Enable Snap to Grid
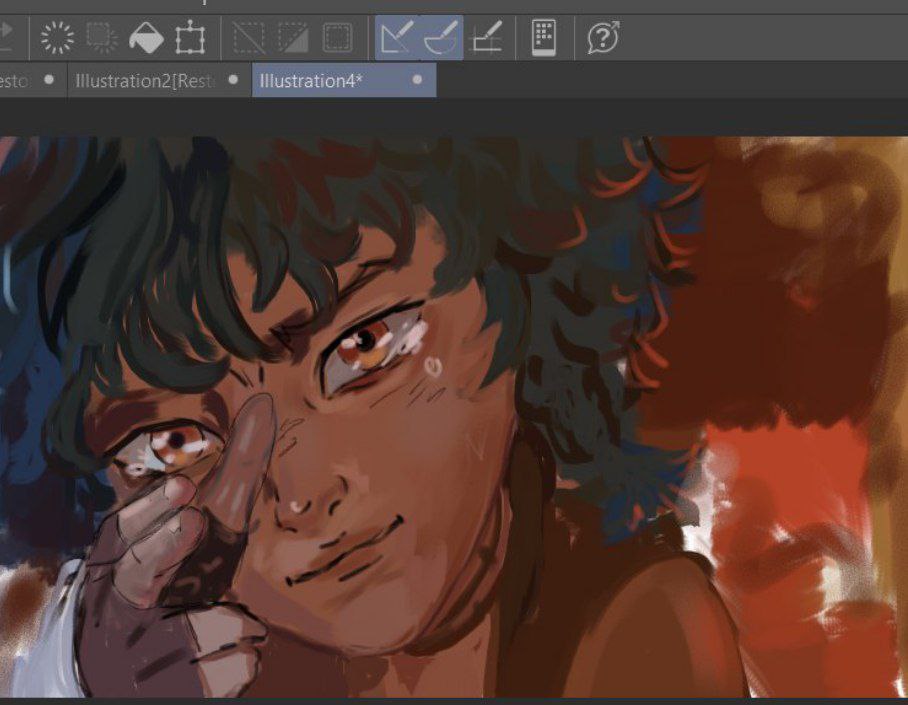Viewport: 908px width, 705px height. click(485, 39)
